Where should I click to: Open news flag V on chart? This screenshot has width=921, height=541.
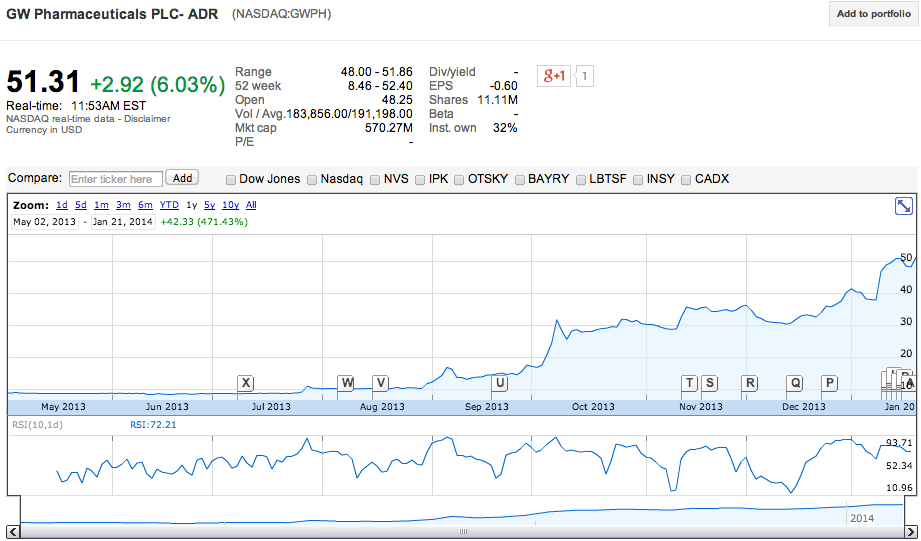click(x=381, y=383)
